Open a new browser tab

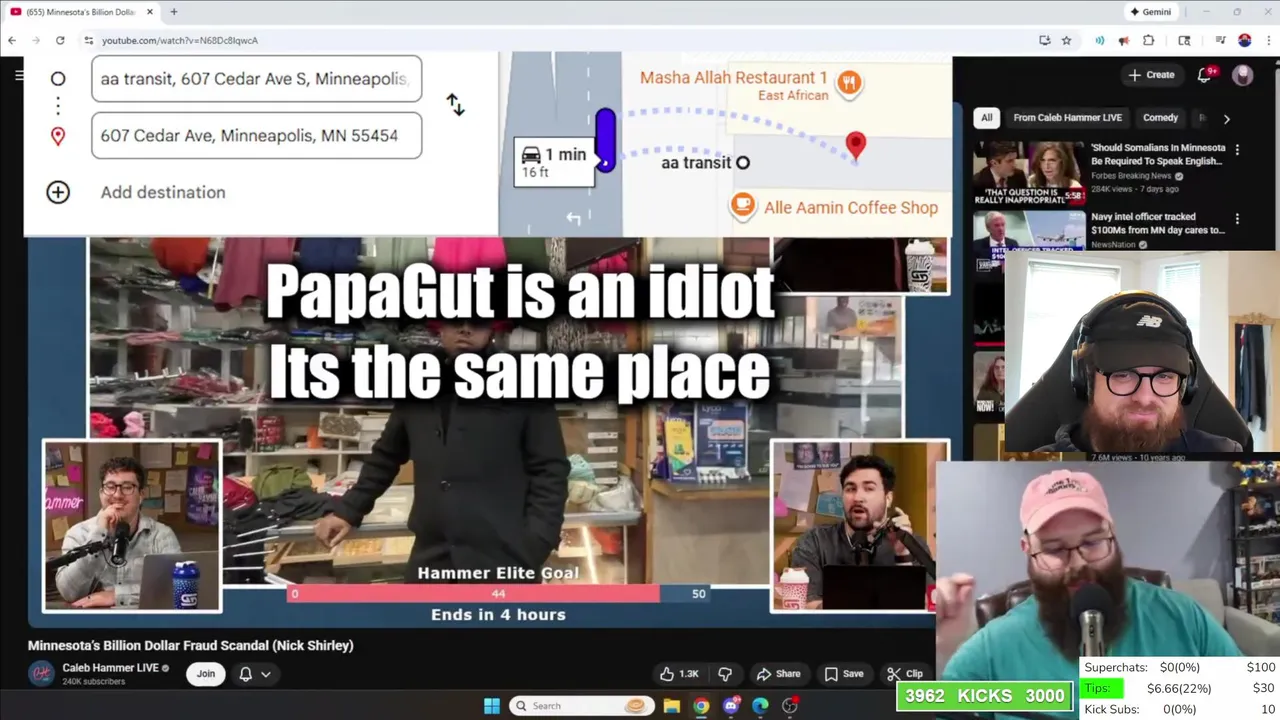point(174,12)
